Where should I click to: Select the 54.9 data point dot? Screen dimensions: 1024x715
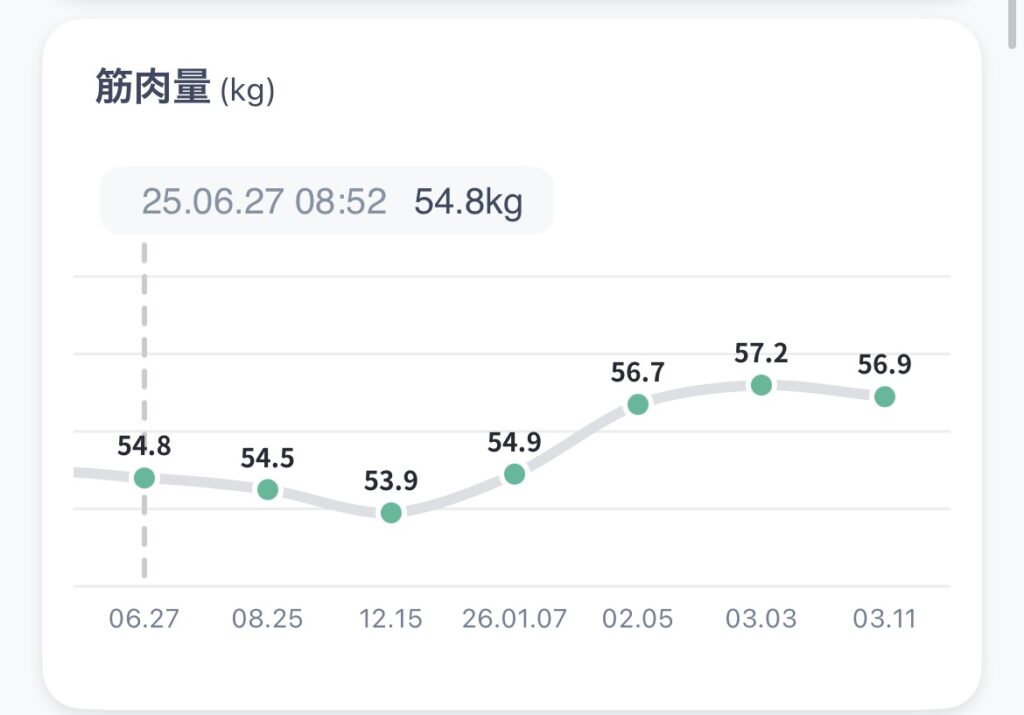514,474
